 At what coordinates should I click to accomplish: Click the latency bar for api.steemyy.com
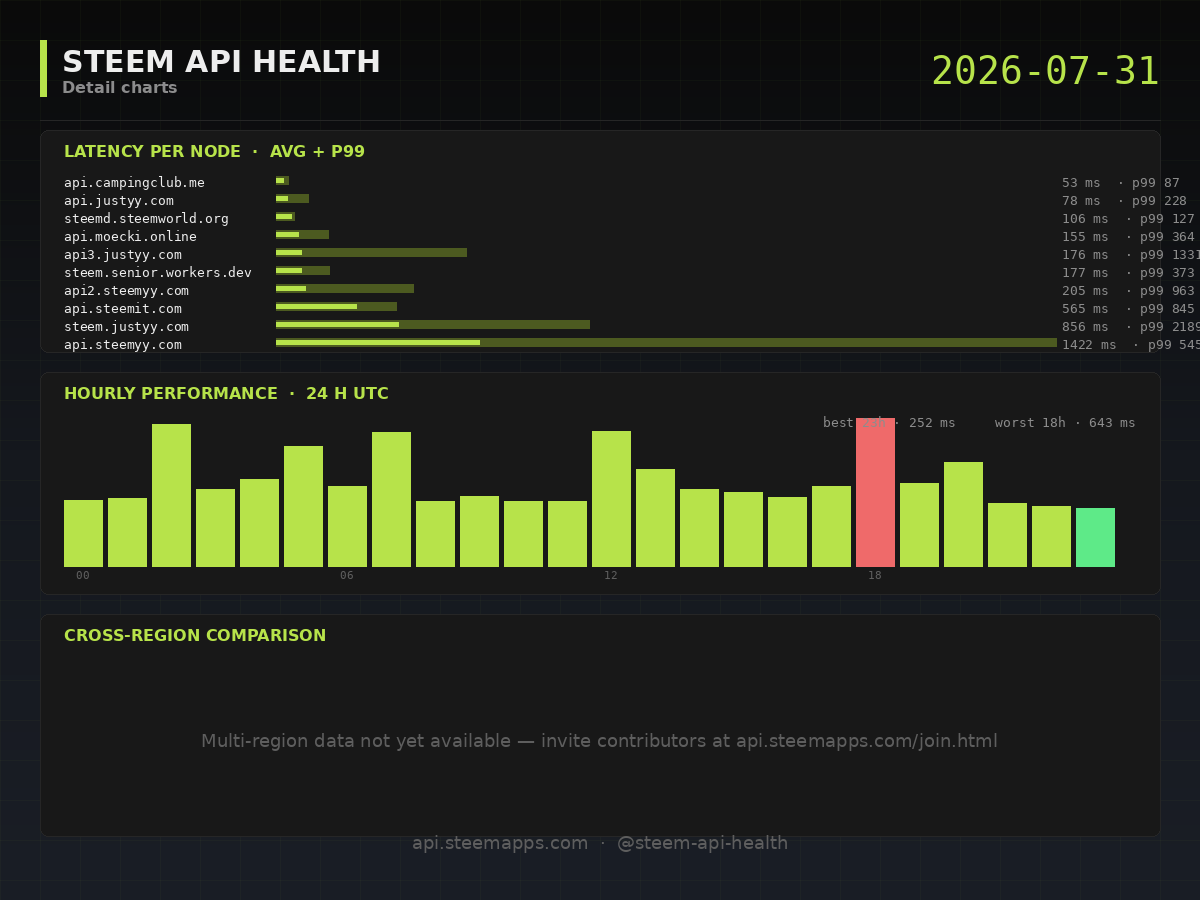pos(666,342)
